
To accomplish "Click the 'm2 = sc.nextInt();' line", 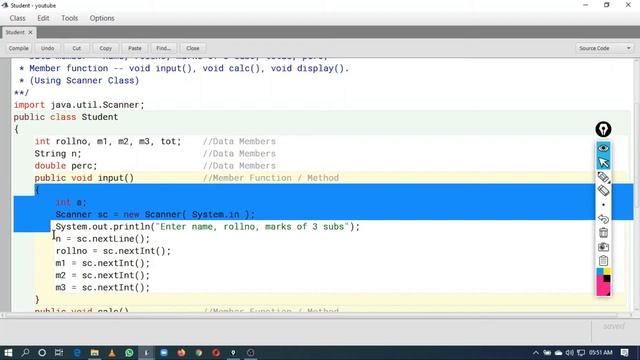I will tap(103, 275).
